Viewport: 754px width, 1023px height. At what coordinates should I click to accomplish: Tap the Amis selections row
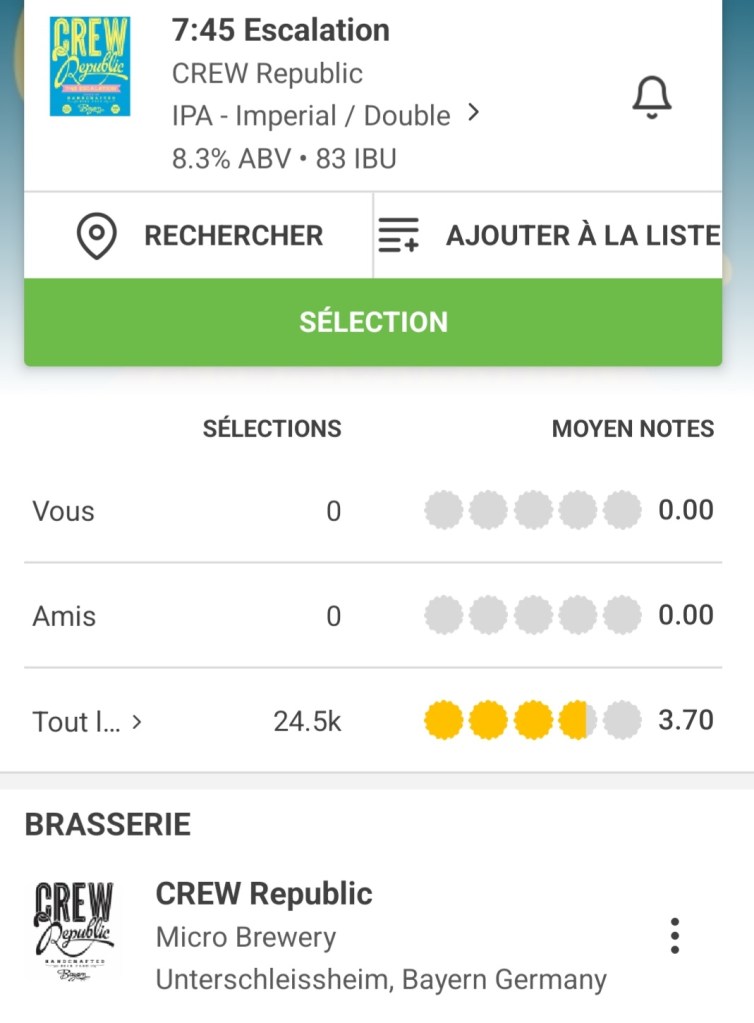point(64,616)
